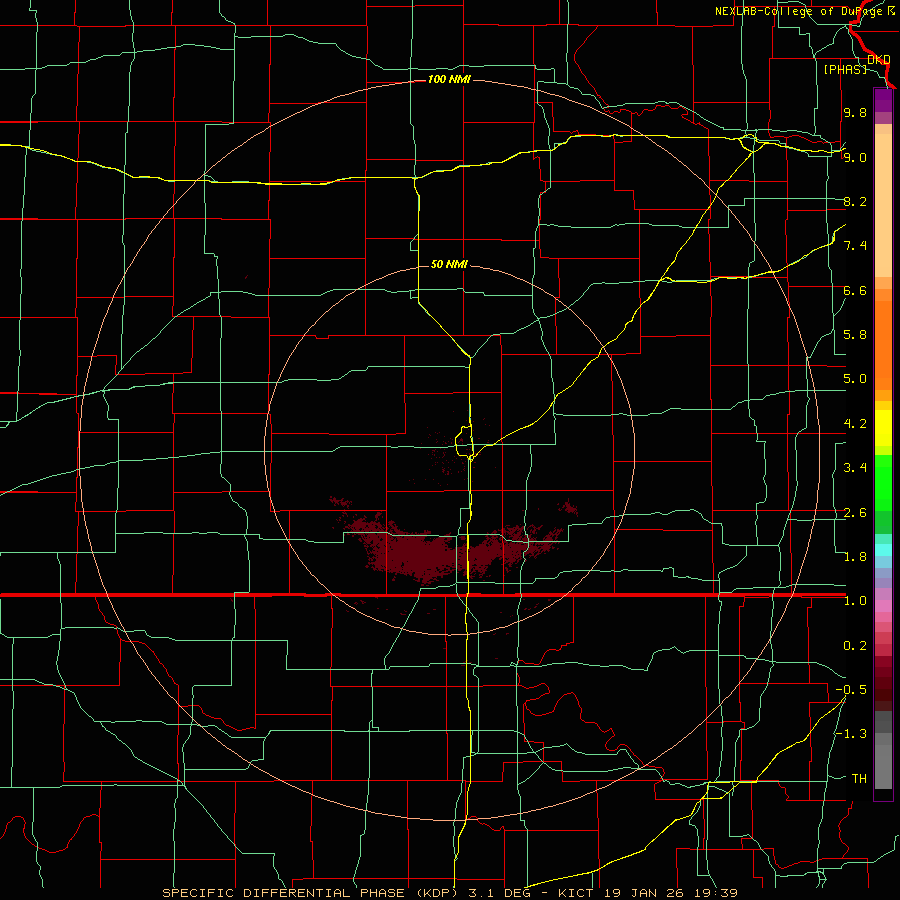Click the [PHAS] legend unit label
This screenshot has height=900, width=900.
845,69
